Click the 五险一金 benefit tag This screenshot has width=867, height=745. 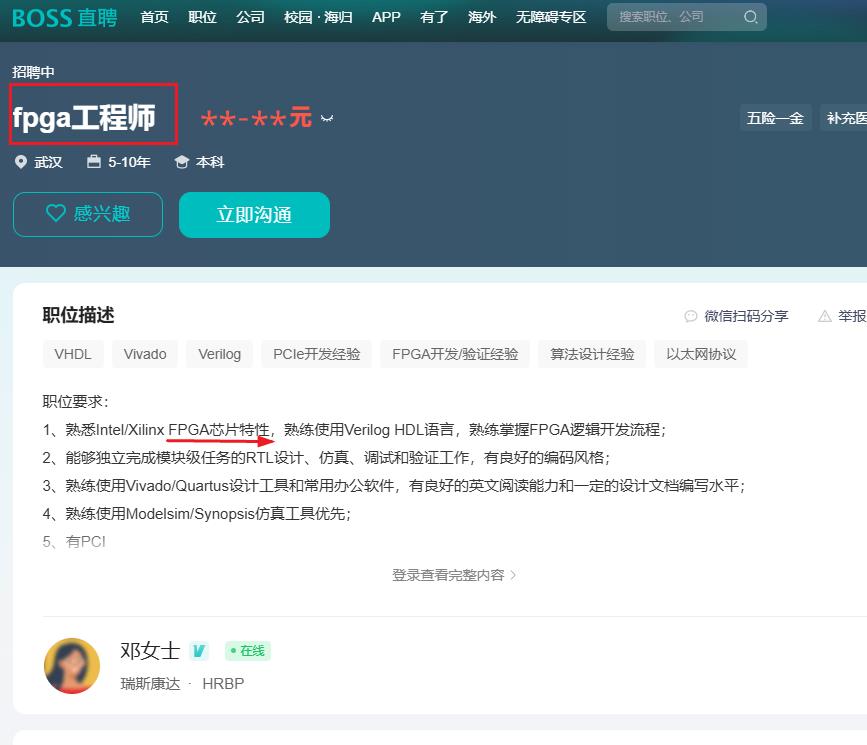[x=775, y=118]
